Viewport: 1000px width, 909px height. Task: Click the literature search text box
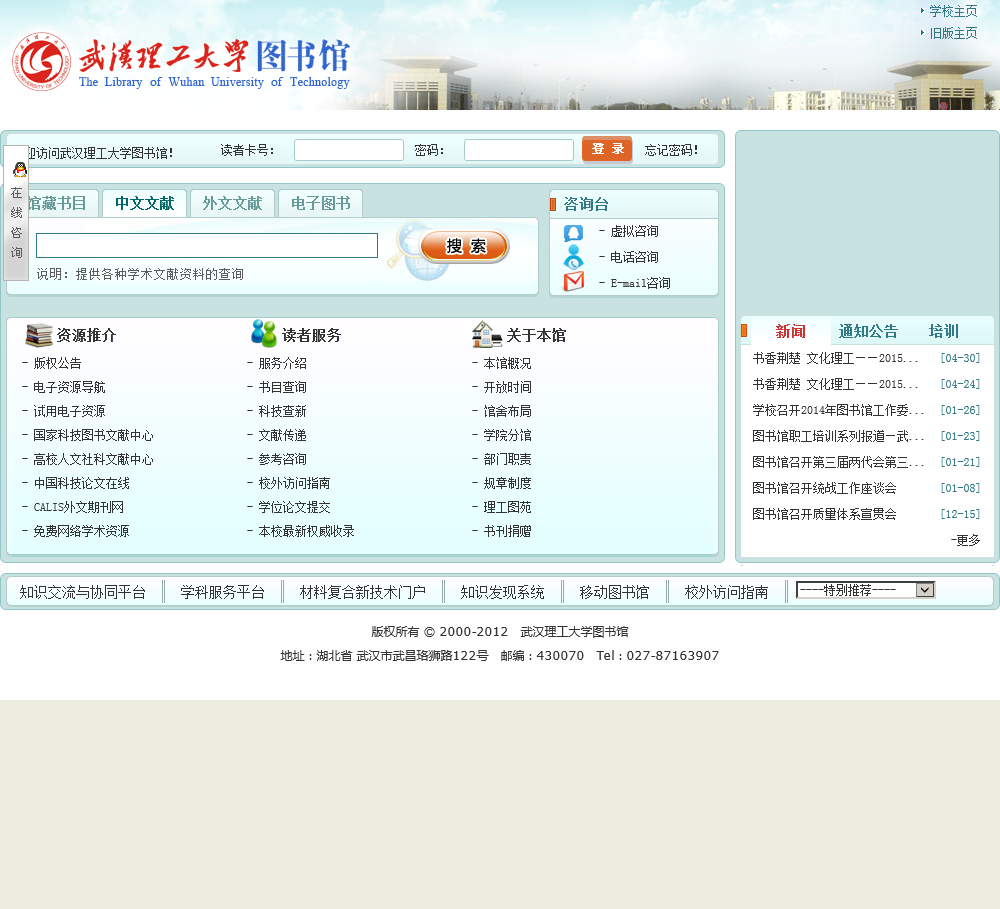pyautogui.click(x=207, y=246)
